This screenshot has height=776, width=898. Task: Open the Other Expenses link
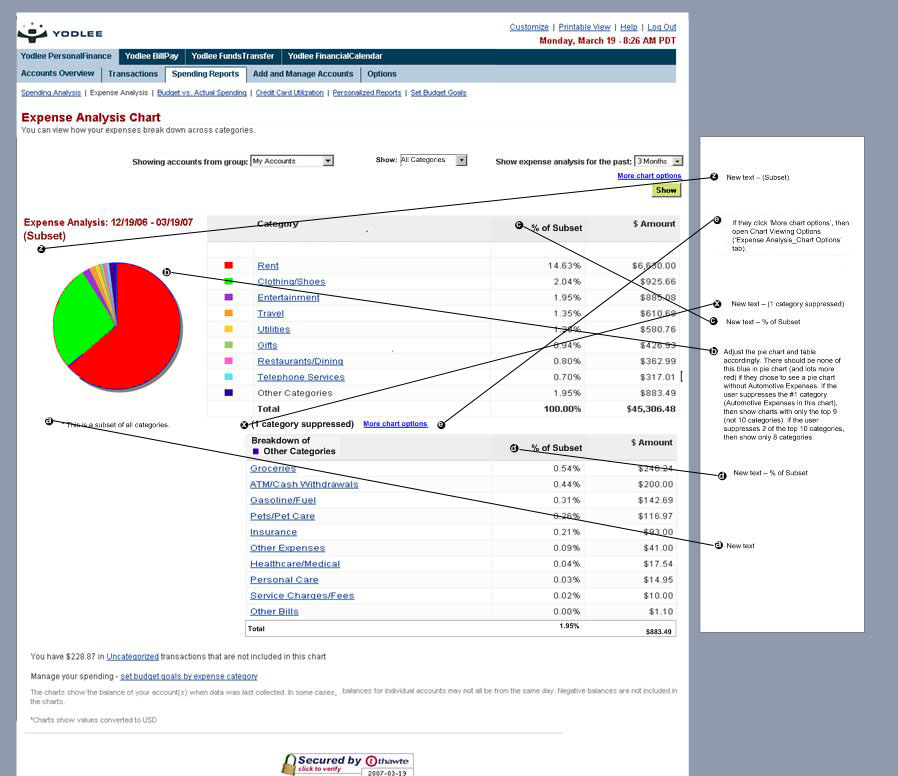coord(287,548)
